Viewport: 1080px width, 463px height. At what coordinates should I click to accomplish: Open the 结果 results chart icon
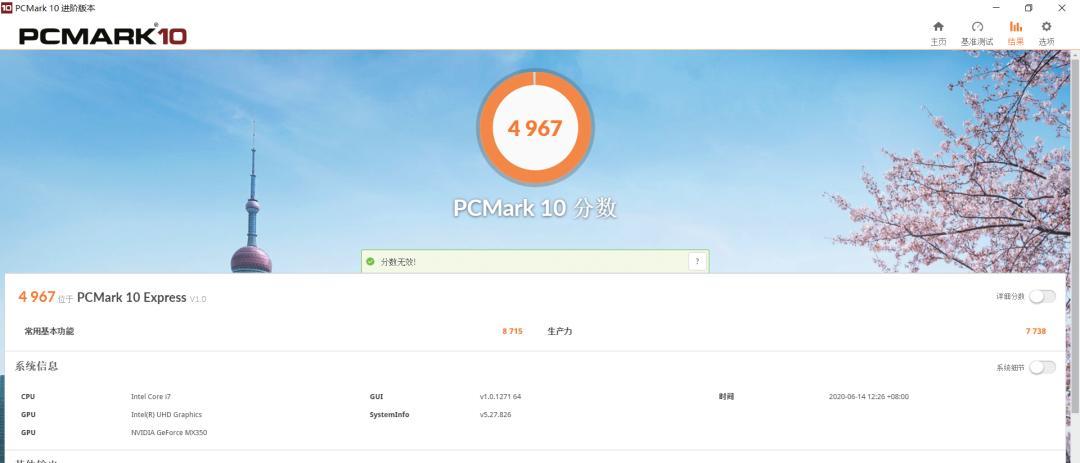[1015, 27]
